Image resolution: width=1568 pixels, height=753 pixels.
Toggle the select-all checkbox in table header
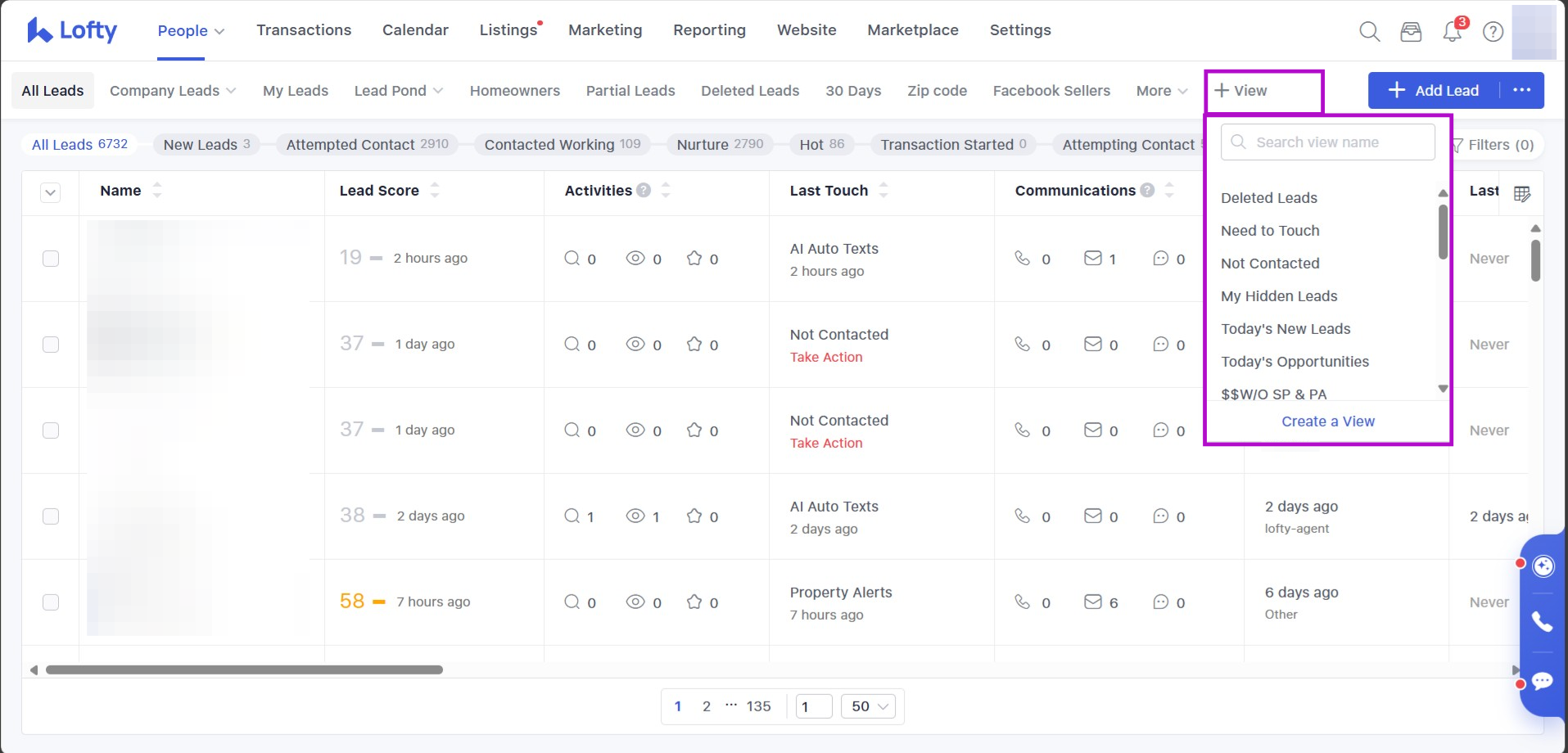pos(51,193)
